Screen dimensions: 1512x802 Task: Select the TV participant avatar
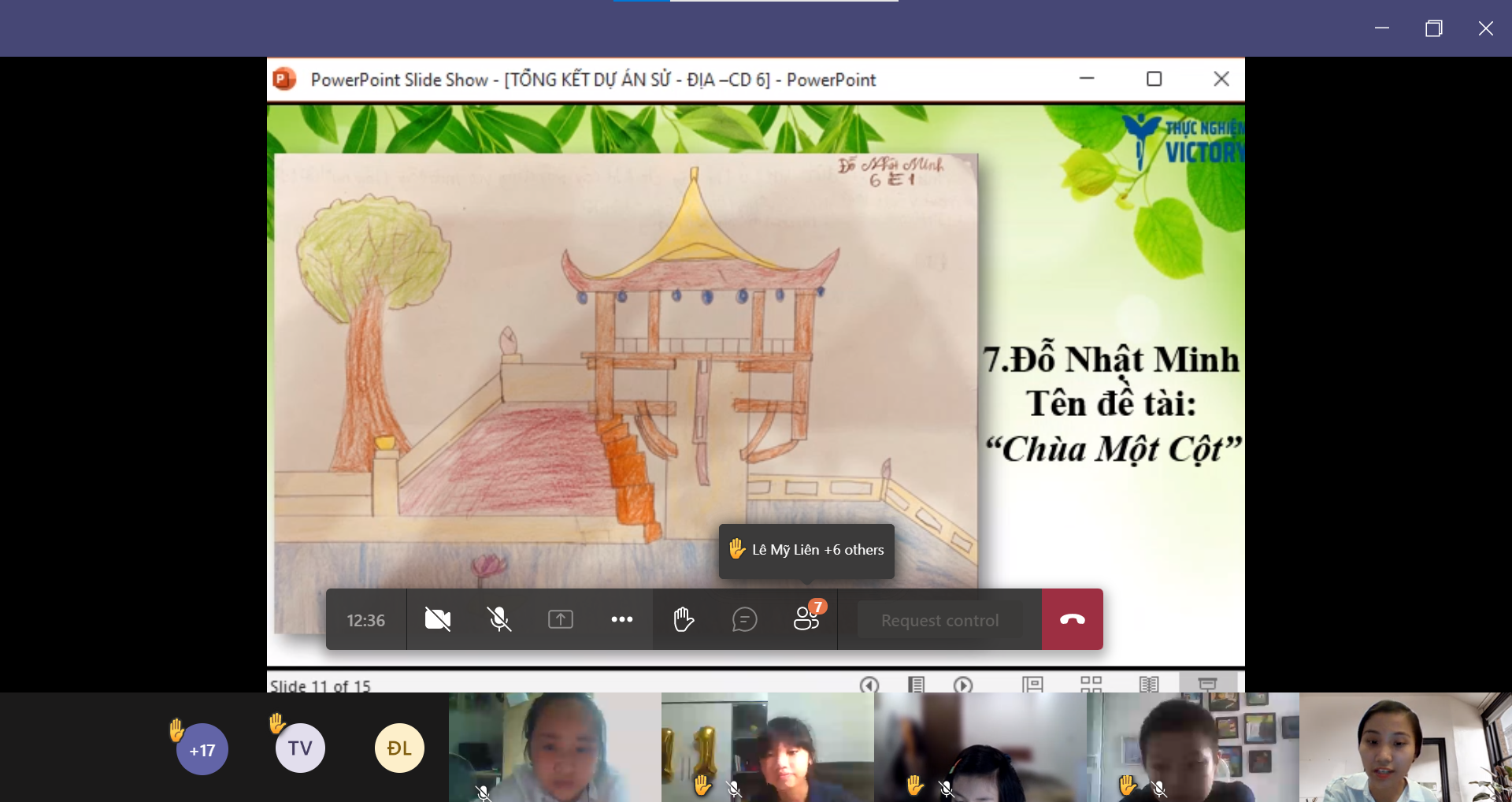(300, 748)
